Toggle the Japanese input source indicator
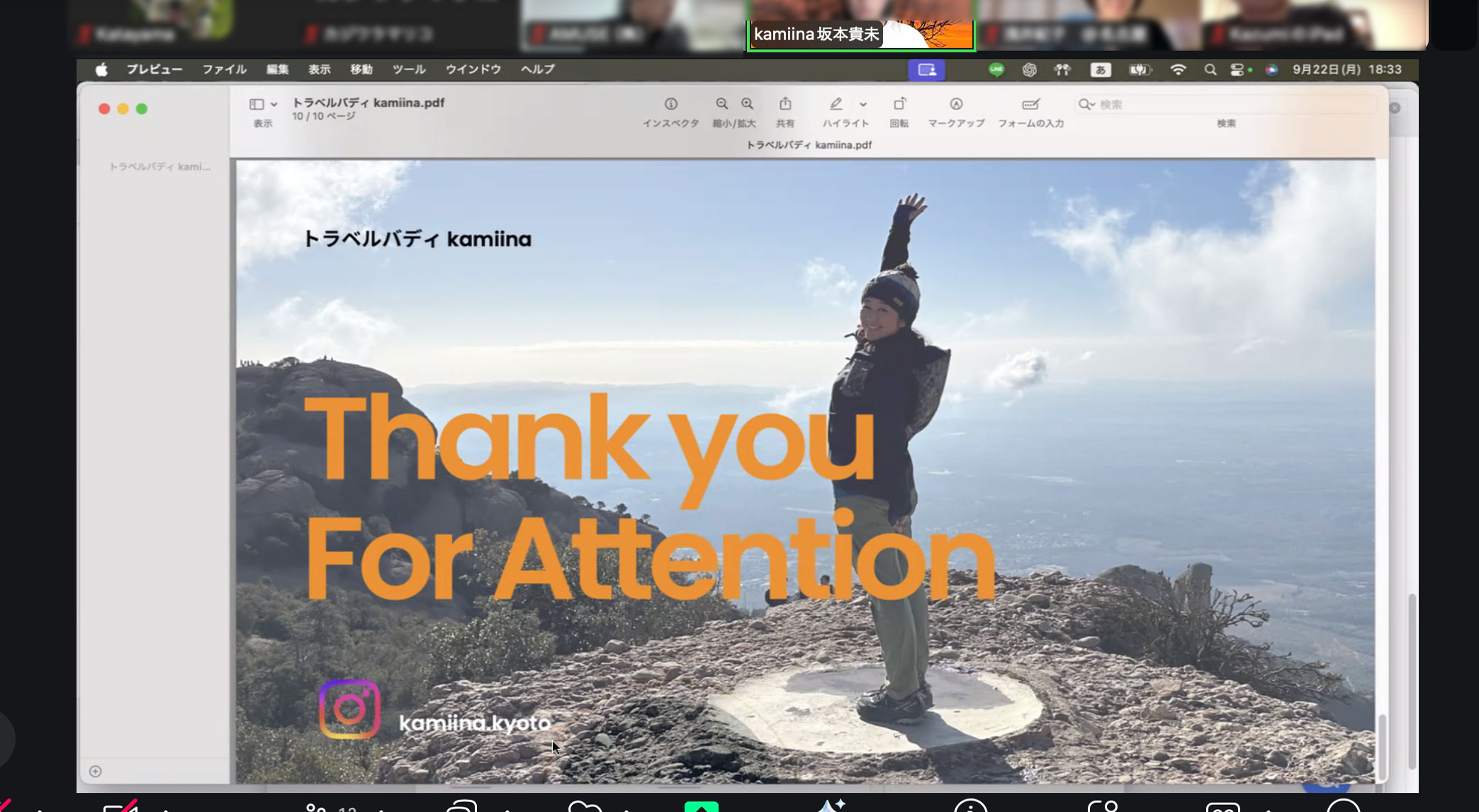 click(1101, 69)
